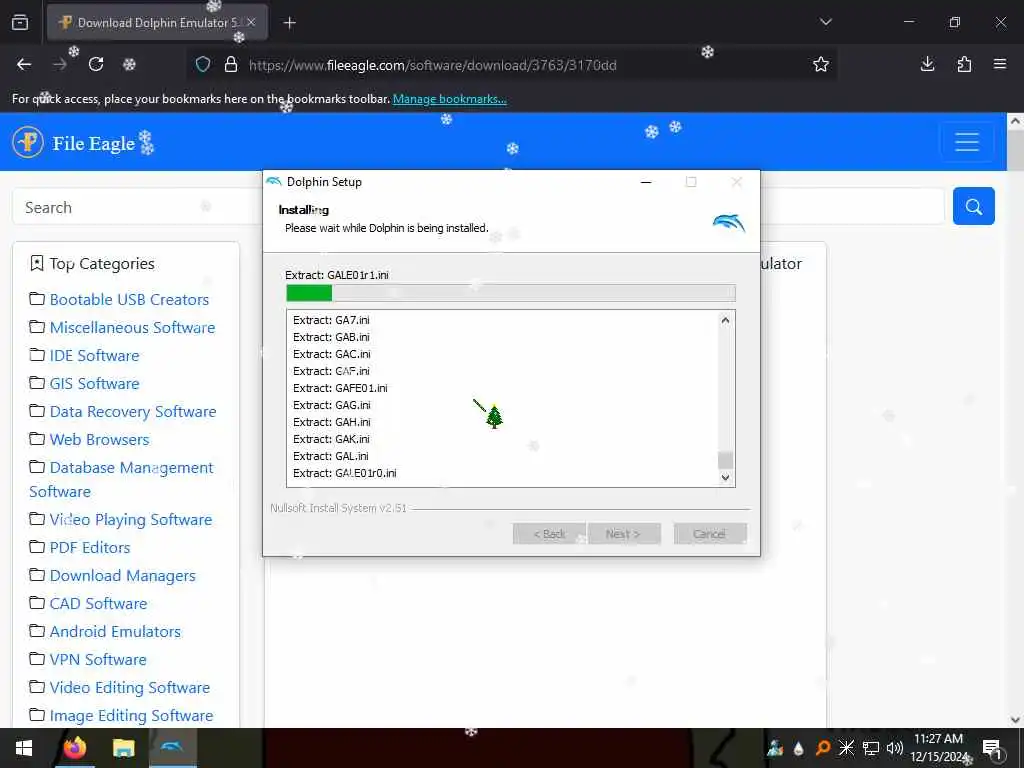This screenshot has height=768, width=1024.
Task: Click the Dolphin Setup title bar icon
Action: tap(274, 182)
